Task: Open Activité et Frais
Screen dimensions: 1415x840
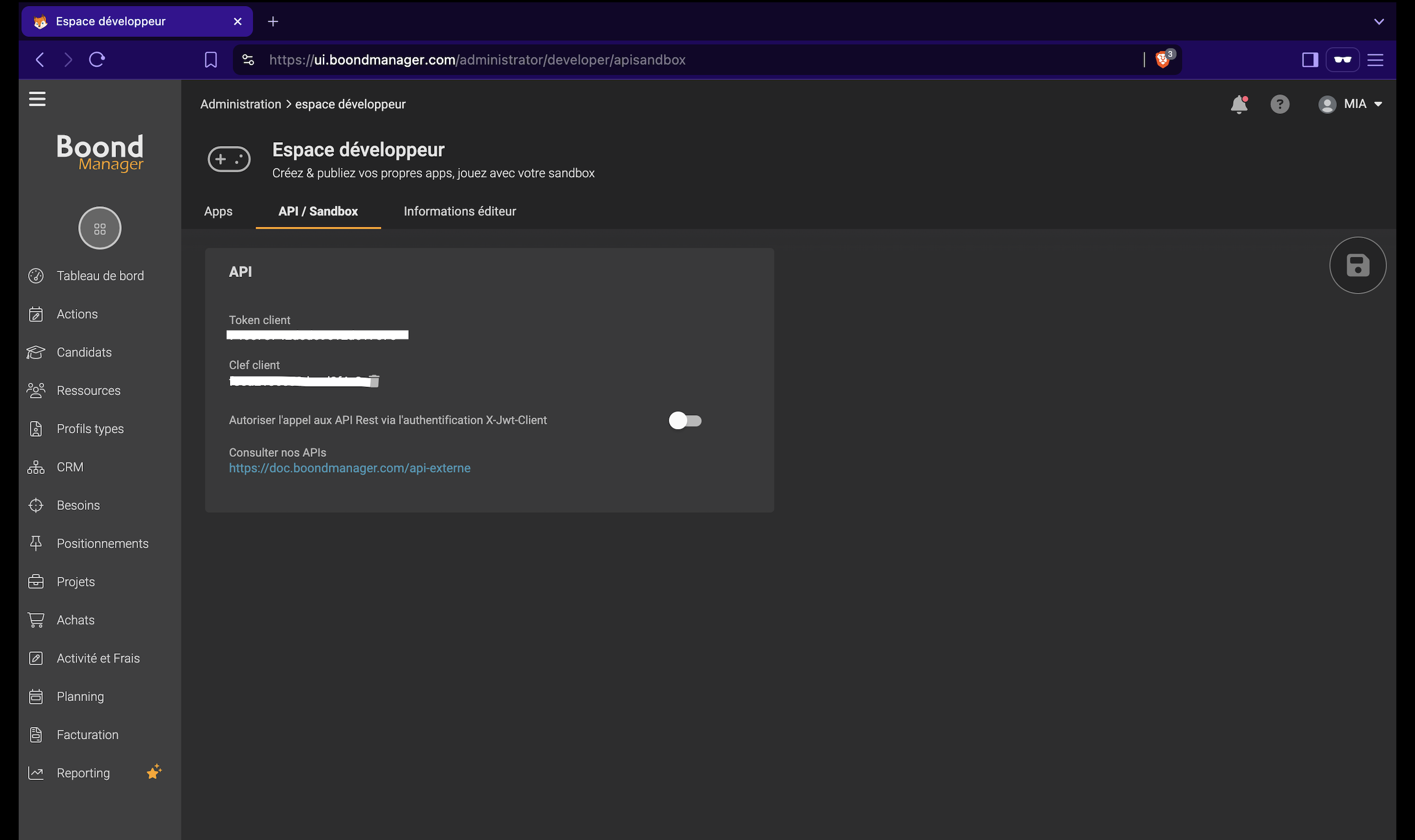Action: pyautogui.click(x=98, y=658)
